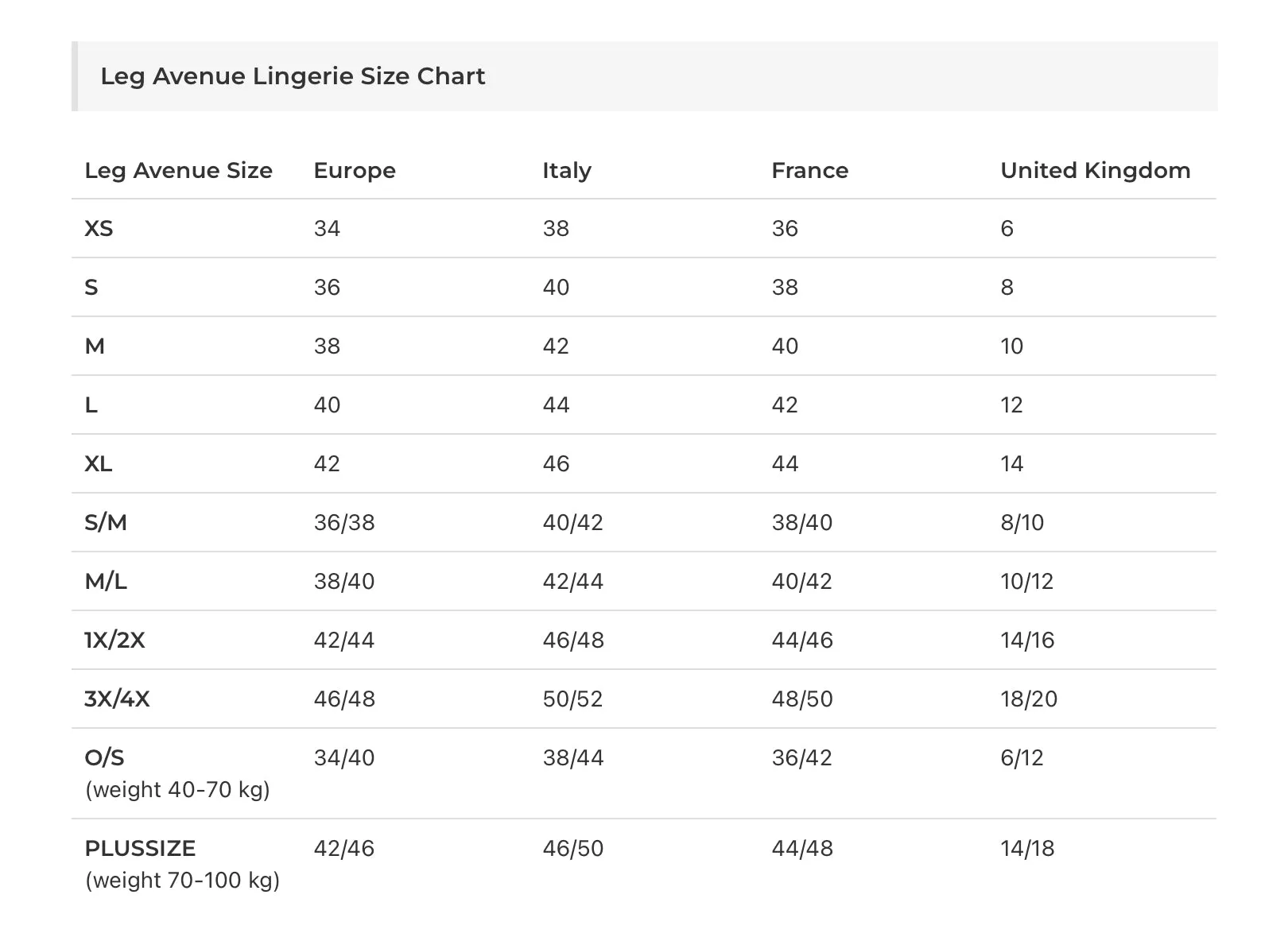
Task: Click the "L" size row label
Action: pyautogui.click(x=91, y=405)
